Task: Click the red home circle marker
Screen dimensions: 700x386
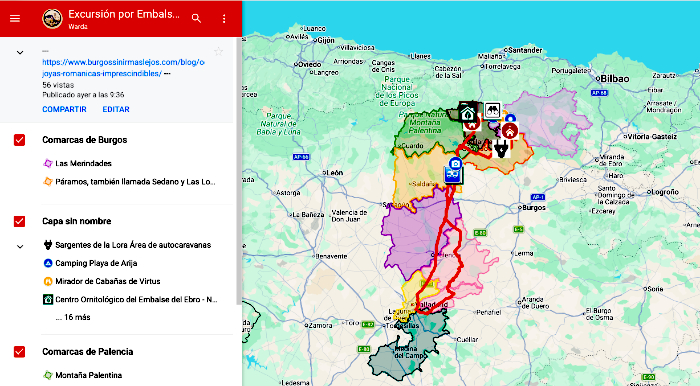Action: [x=509, y=131]
